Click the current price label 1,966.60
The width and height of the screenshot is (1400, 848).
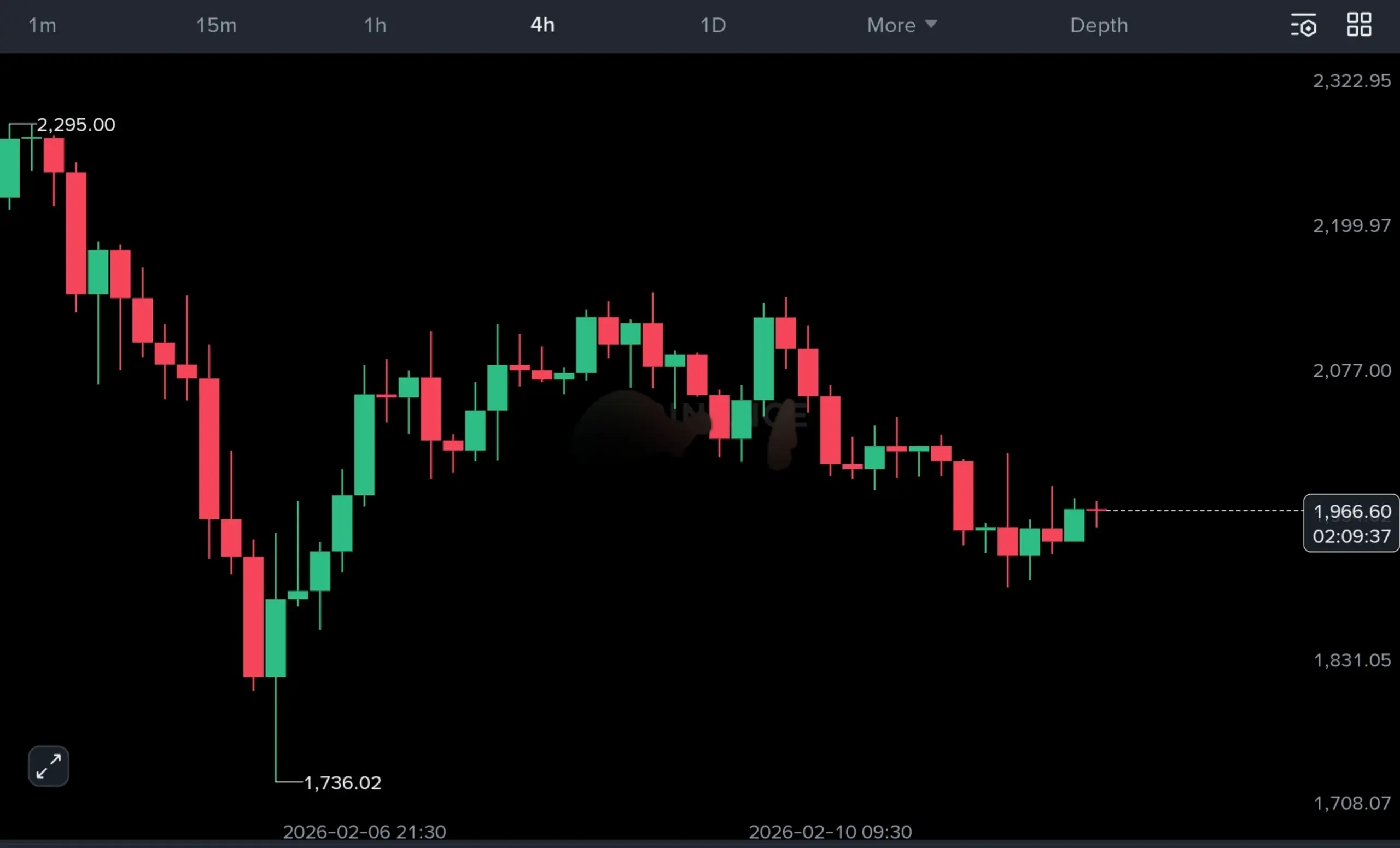pos(1352,512)
